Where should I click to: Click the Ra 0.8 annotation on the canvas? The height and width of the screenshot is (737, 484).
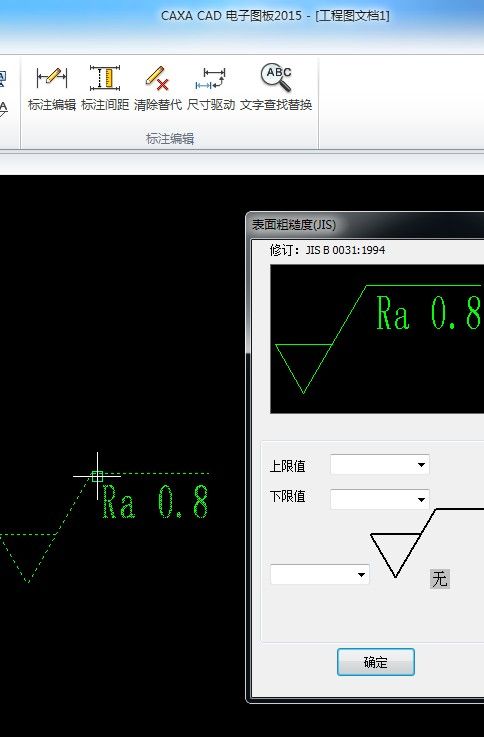pyautogui.click(x=155, y=502)
